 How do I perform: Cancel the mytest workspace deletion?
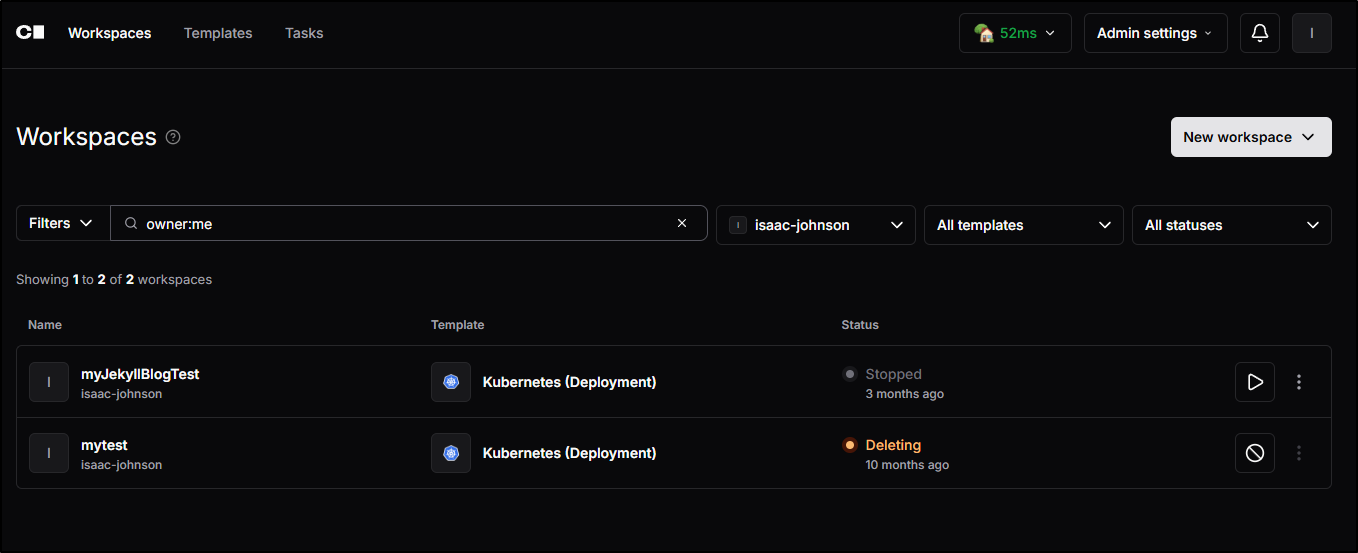[x=1254, y=453]
